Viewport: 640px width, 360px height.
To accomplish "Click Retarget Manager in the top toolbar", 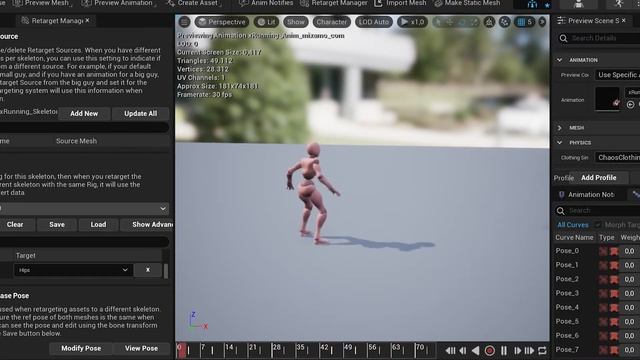I will coord(334,3).
